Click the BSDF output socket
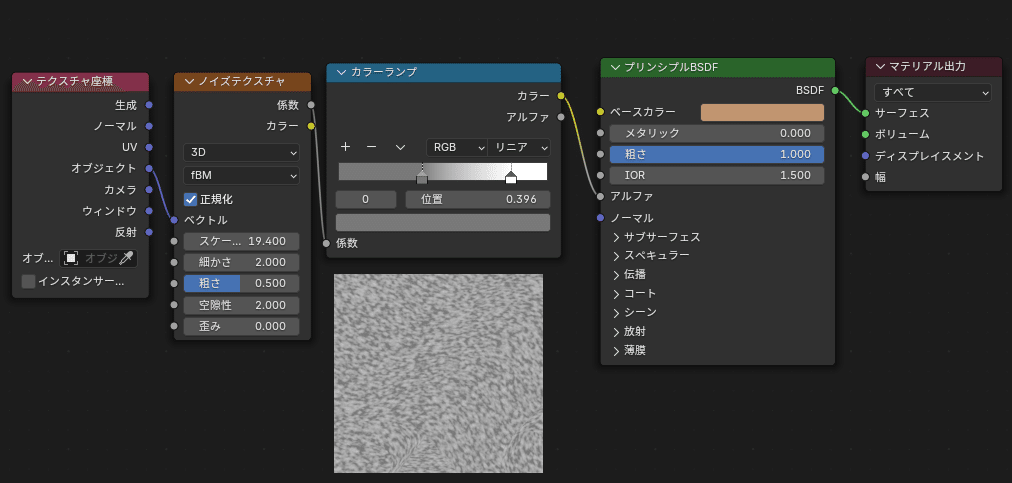This screenshot has width=1012, height=483. tap(835, 90)
